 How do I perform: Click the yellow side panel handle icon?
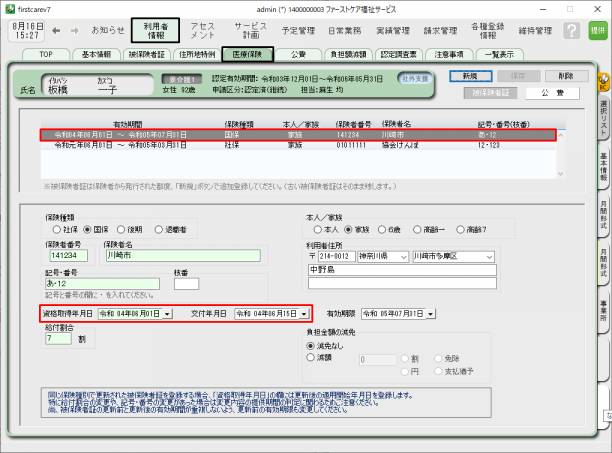603,79
